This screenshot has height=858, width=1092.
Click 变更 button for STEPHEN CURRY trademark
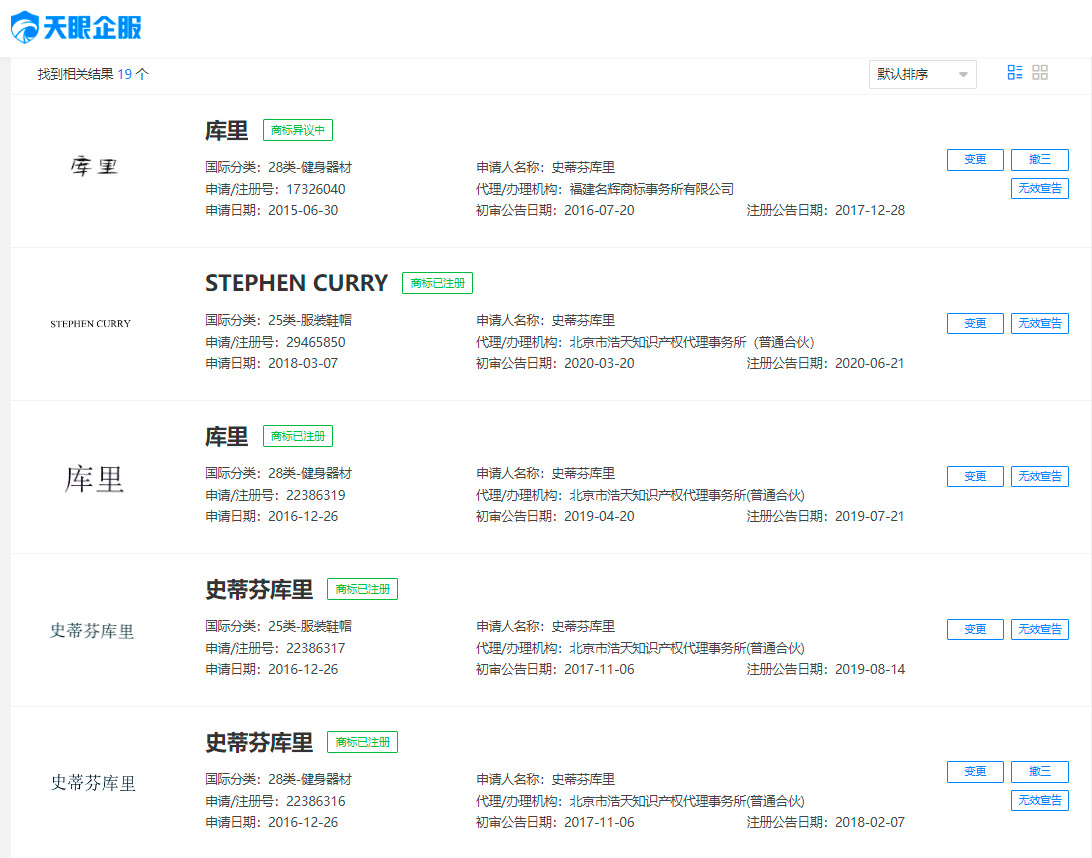(975, 323)
